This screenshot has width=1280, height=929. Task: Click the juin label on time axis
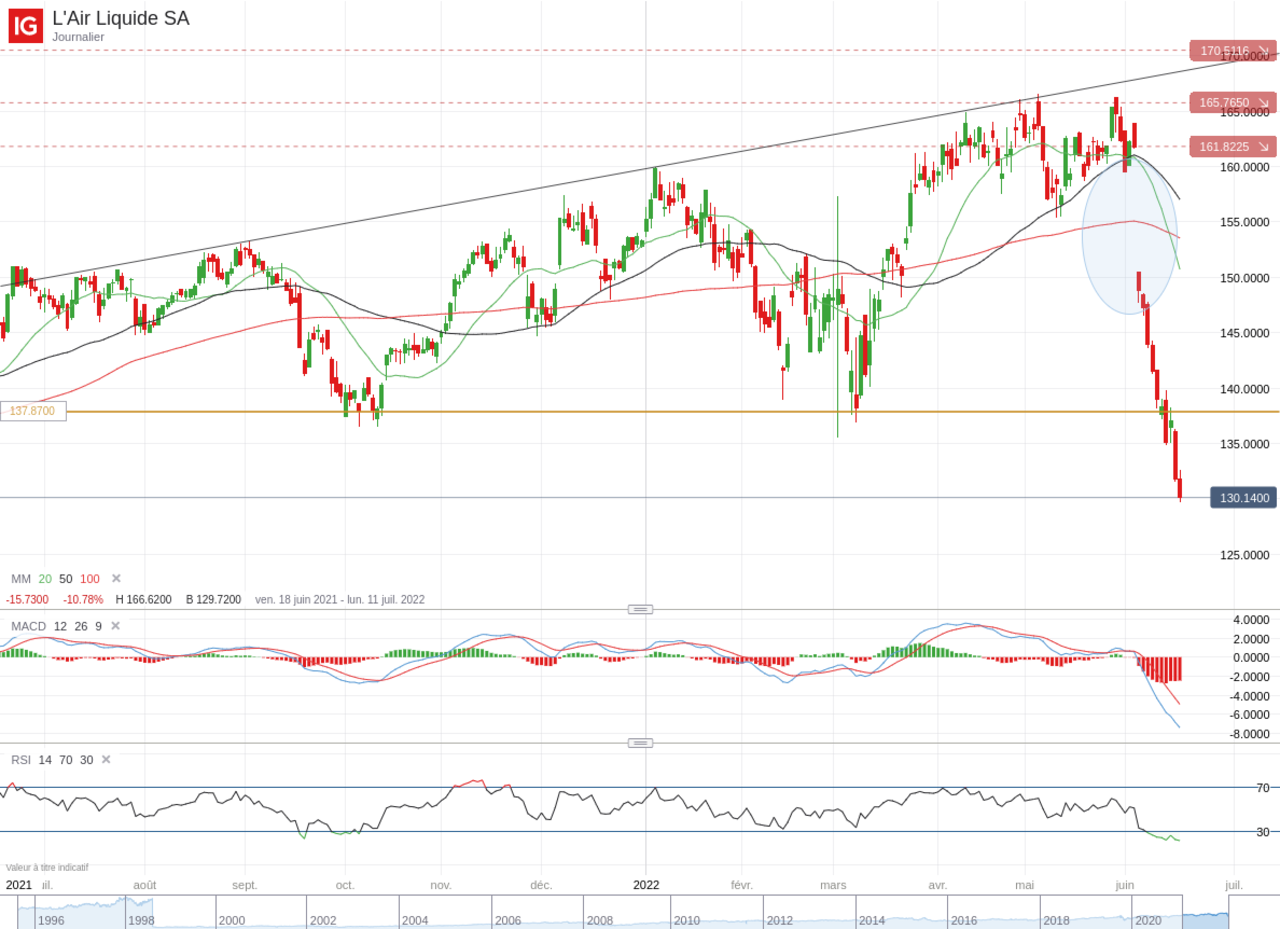pos(1125,885)
